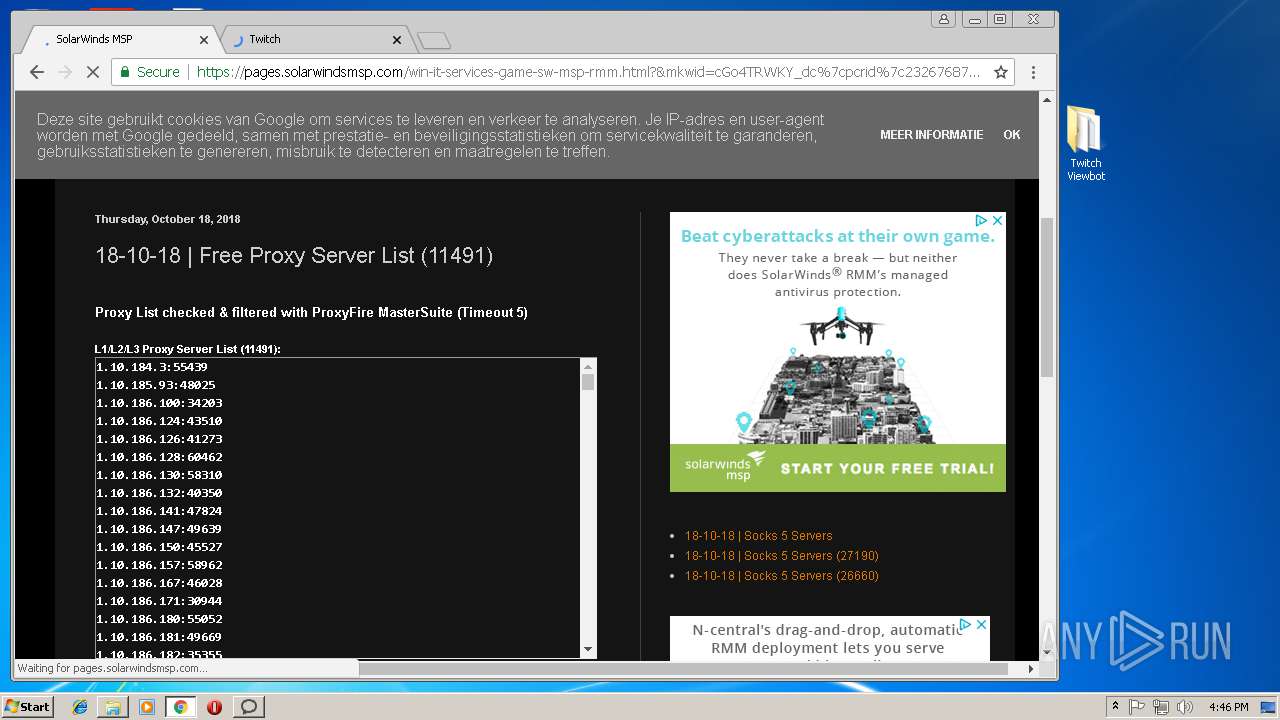
Task: Select proxy entry 1.10.184.3:55439
Action: pos(152,367)
